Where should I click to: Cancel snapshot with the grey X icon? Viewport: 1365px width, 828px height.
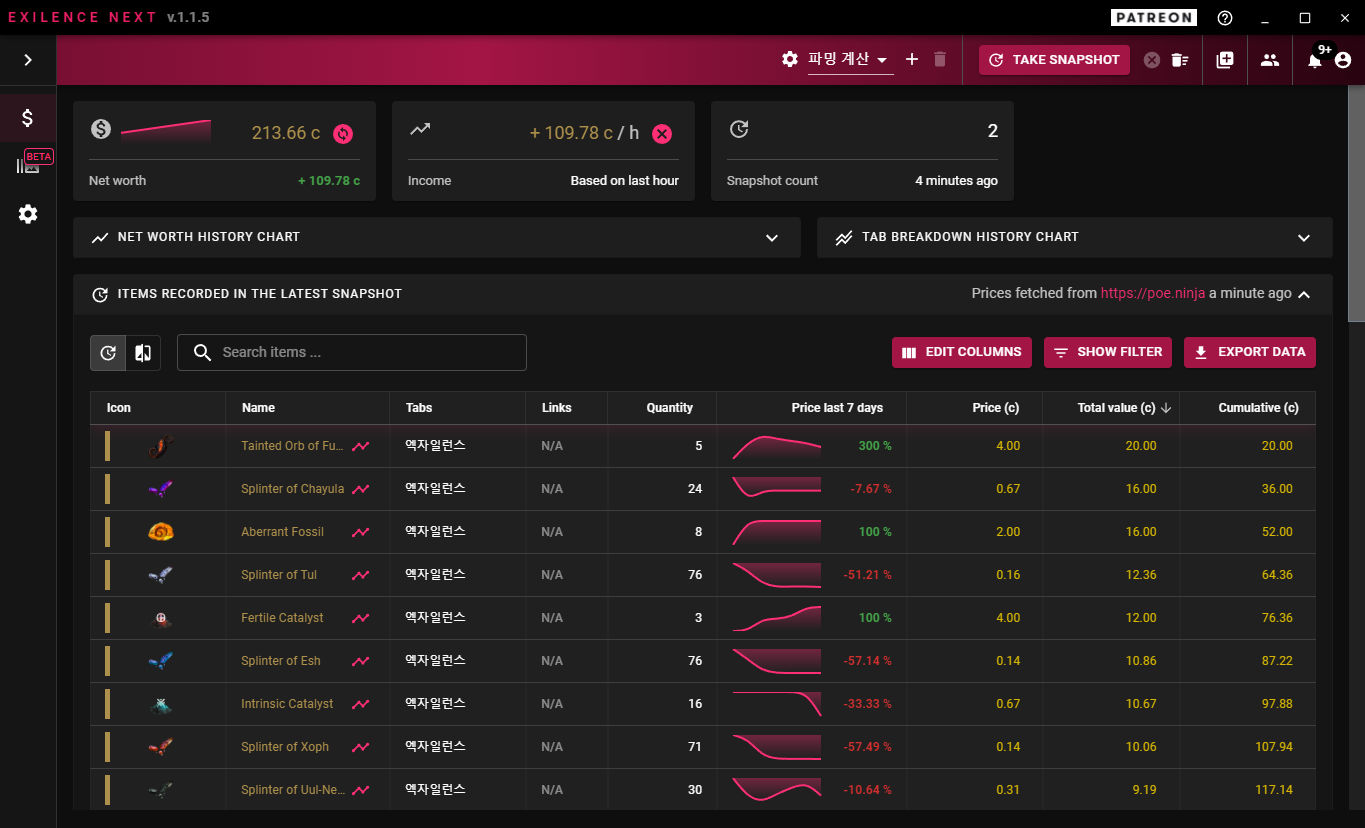point(1152,60)
